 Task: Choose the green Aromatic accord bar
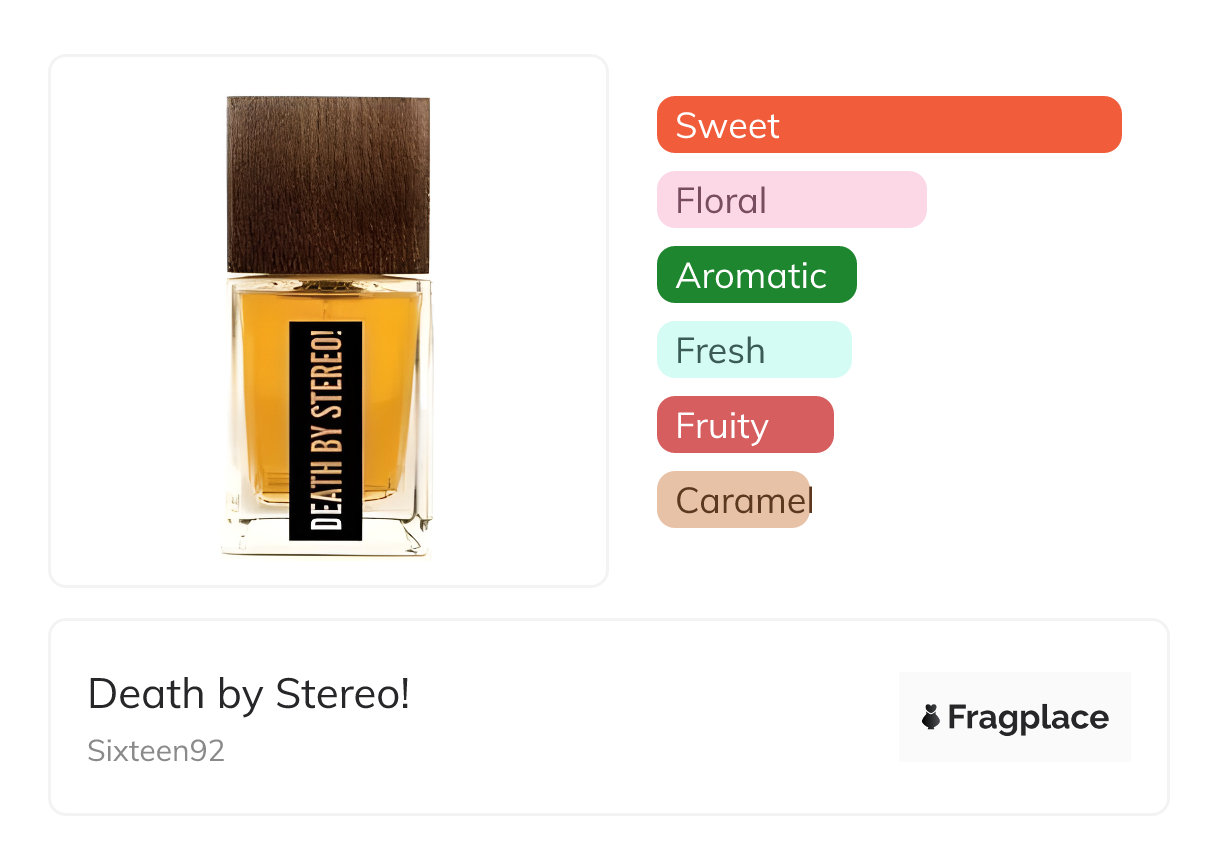tap(756, 275)
